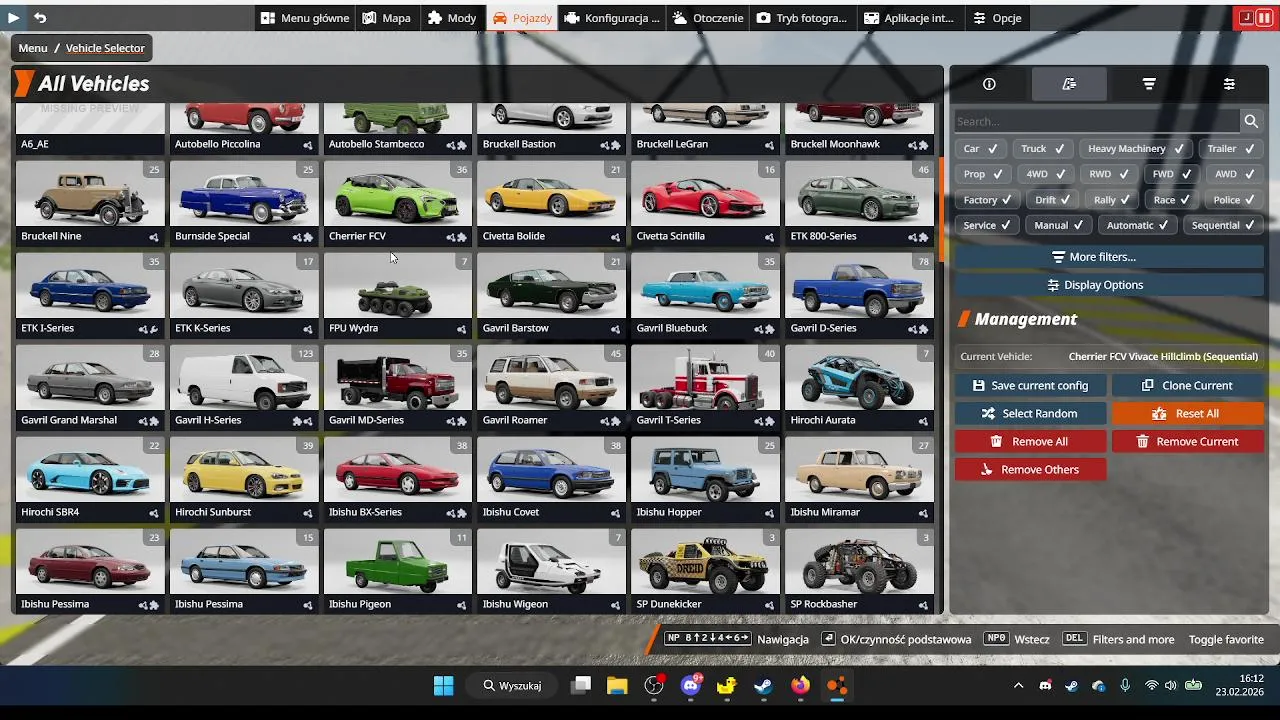This screenshot has width=1280, height=720.
Task: Open the Windows Start menu icon
Action: tap(443, 686)
